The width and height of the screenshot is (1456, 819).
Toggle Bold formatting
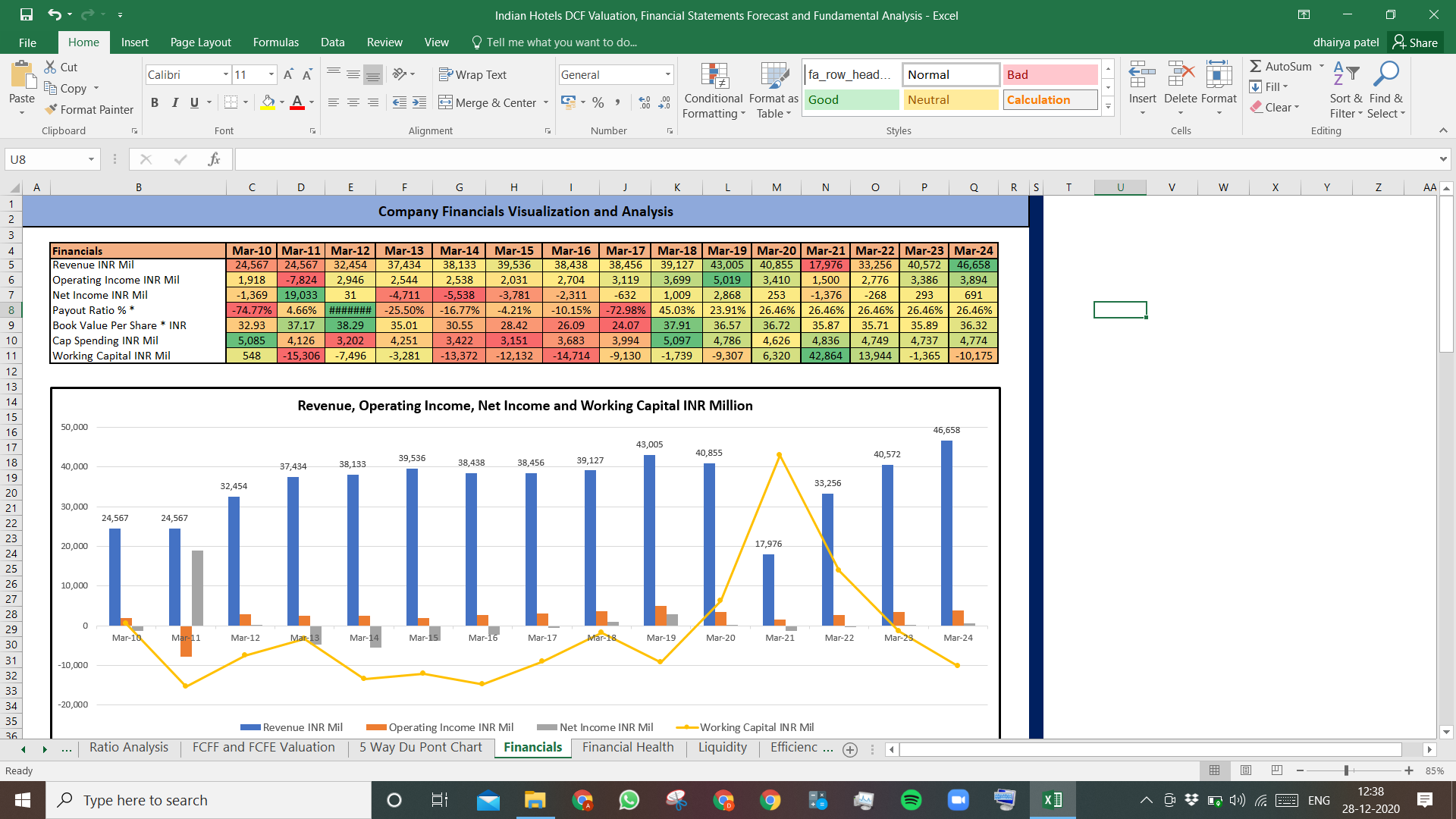(x=155, y=102)
